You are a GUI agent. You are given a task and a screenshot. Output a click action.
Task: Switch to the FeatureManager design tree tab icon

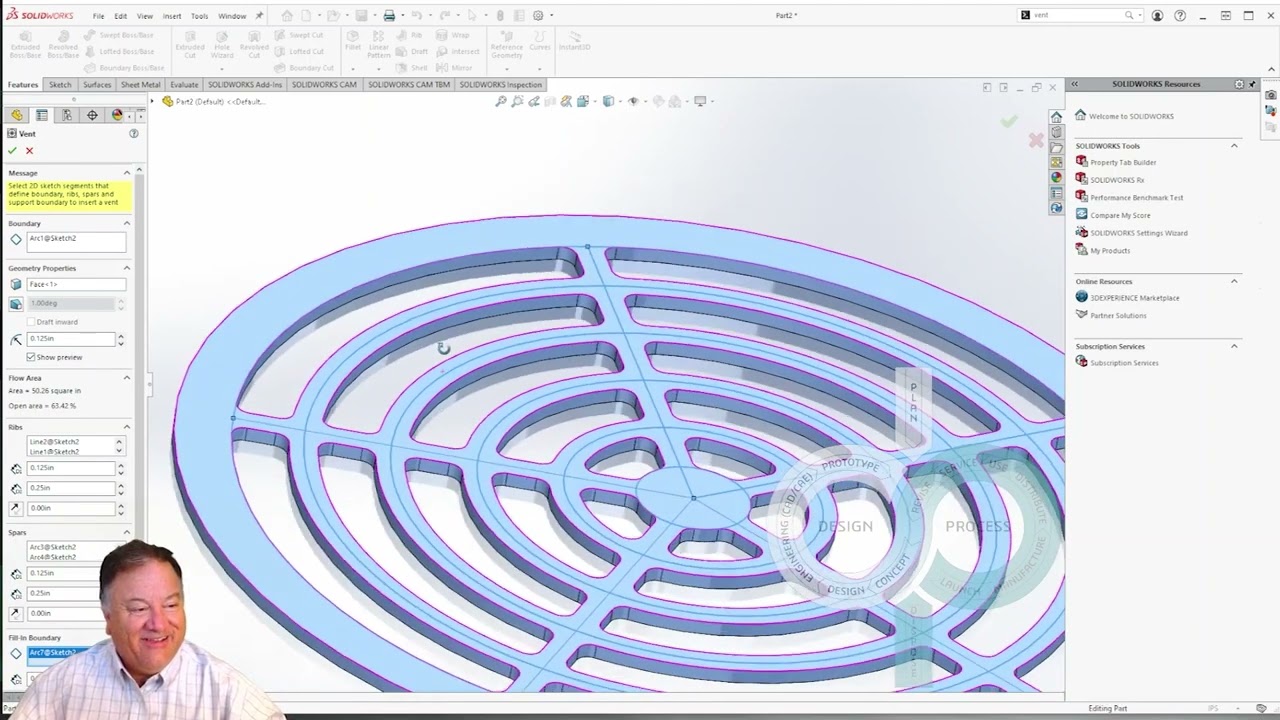[x=17, y=115]
